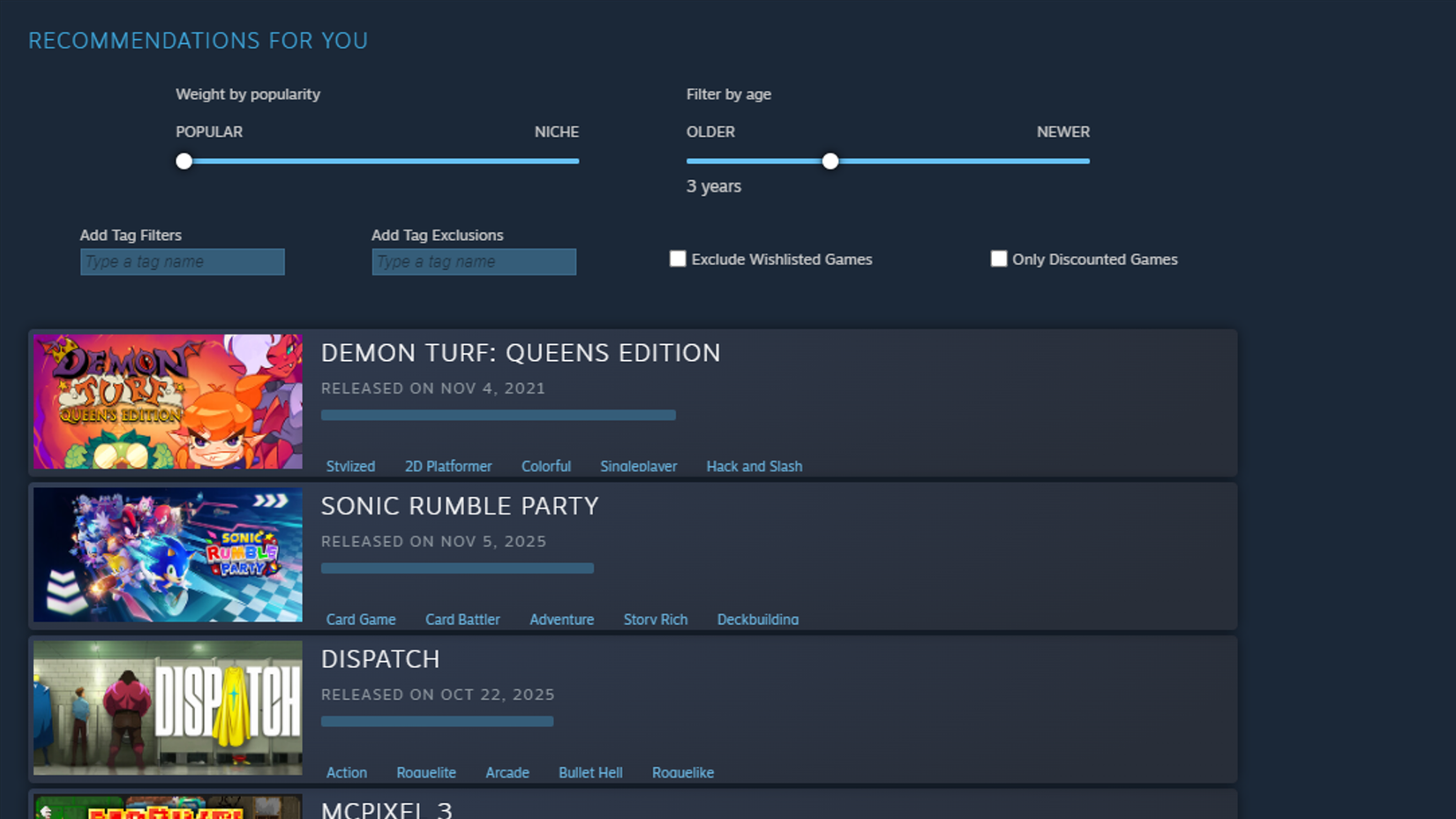Select the 2D Platformer tag

point(448,466)
